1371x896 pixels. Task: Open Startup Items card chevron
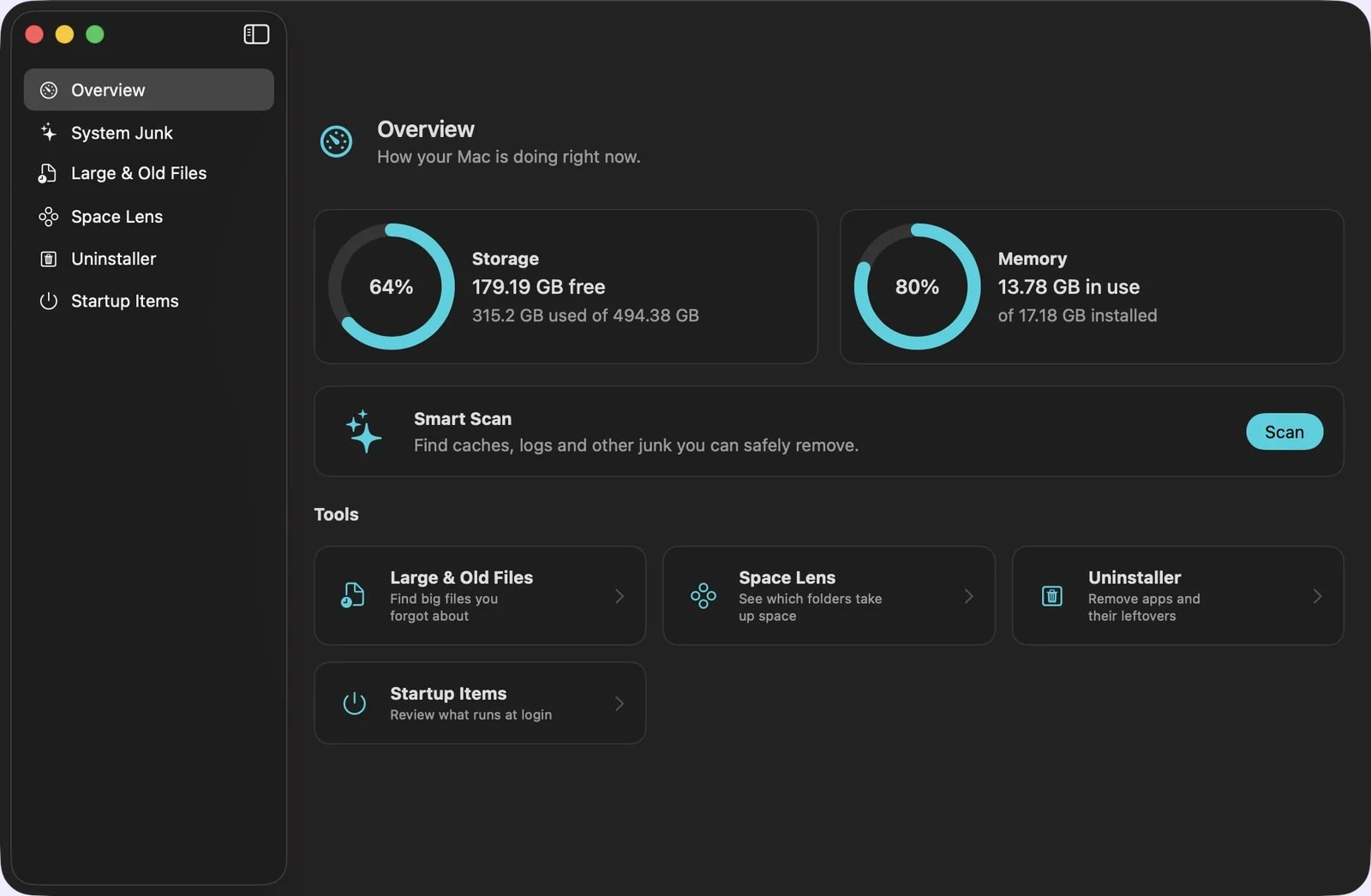pos(620,703)
